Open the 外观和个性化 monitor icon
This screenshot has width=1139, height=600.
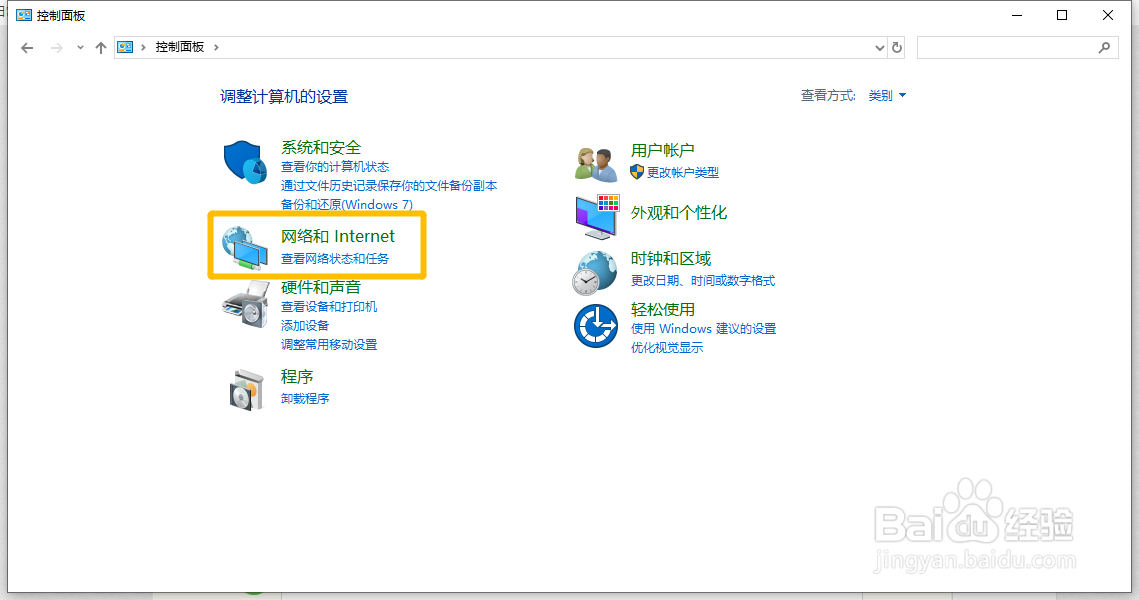[597, 216]
